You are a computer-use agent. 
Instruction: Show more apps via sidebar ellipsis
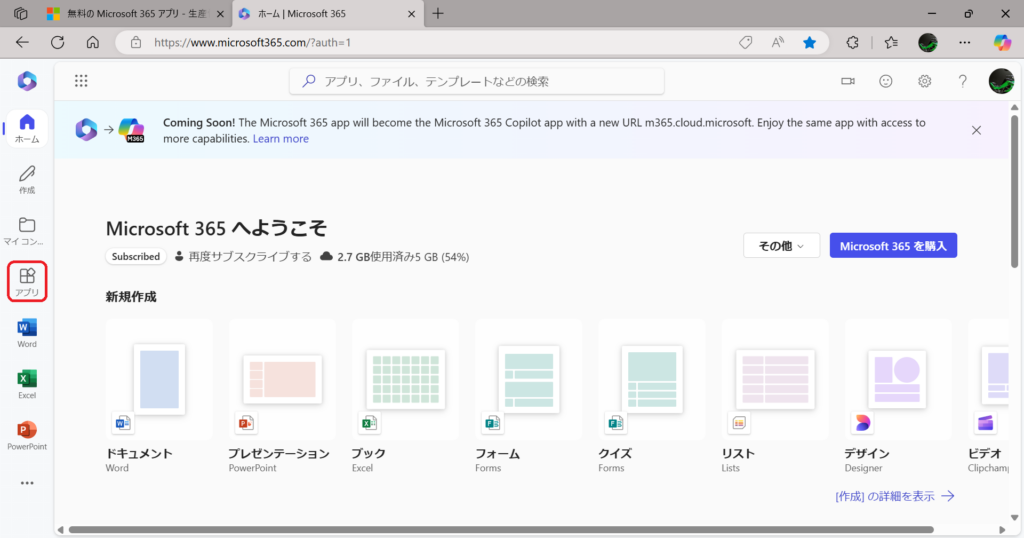coord(27,483)
